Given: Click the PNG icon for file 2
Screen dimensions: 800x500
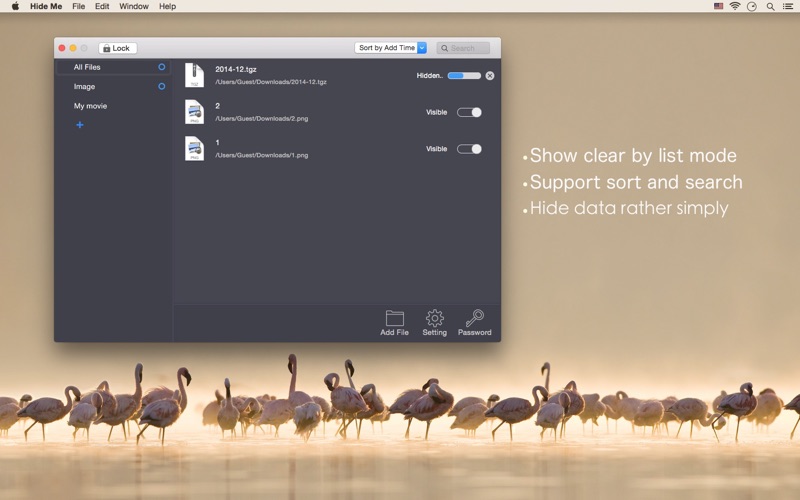Looking at the screenshot, I should pos(194,112).
